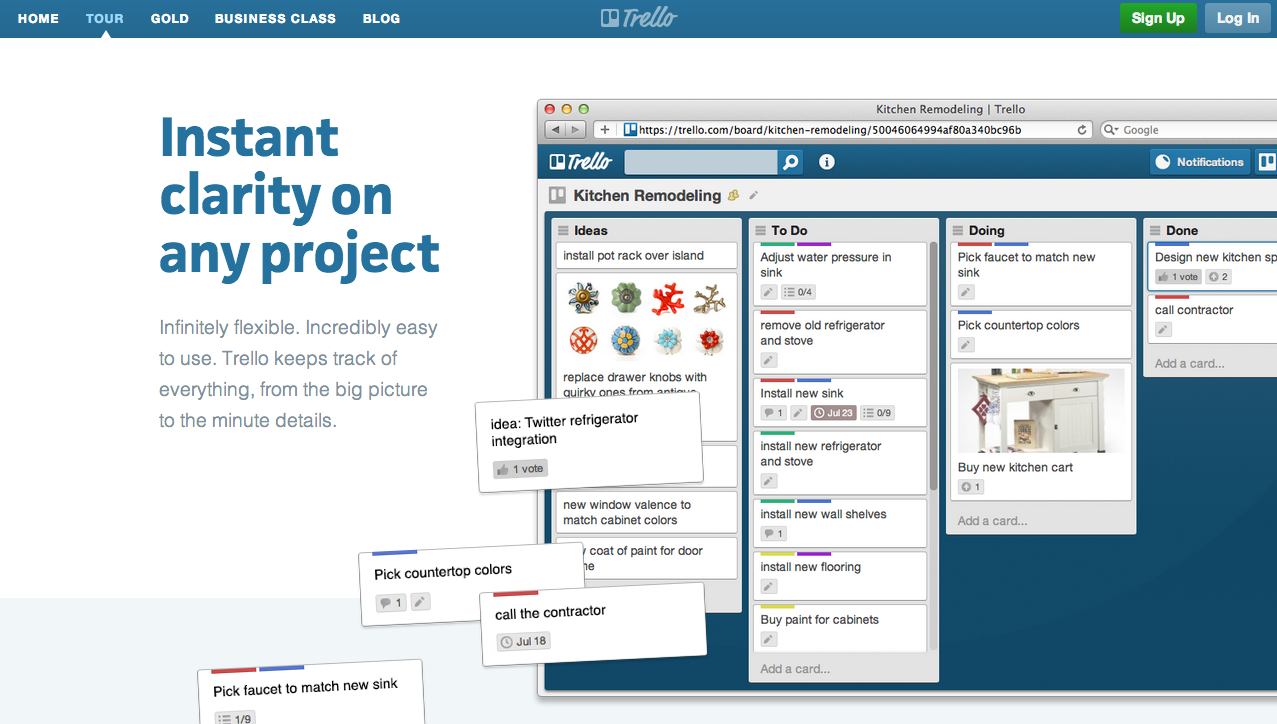Click the plus button beside the URL field

[x=605, y=130]
